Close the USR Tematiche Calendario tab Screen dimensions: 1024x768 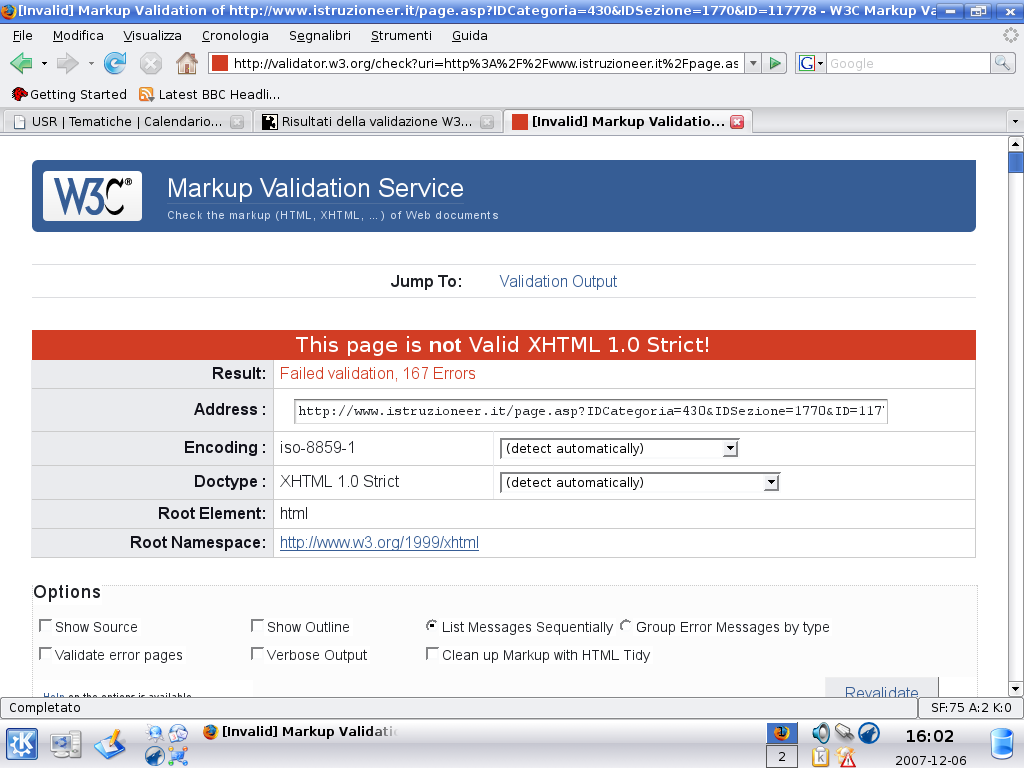tap(237, 122)
